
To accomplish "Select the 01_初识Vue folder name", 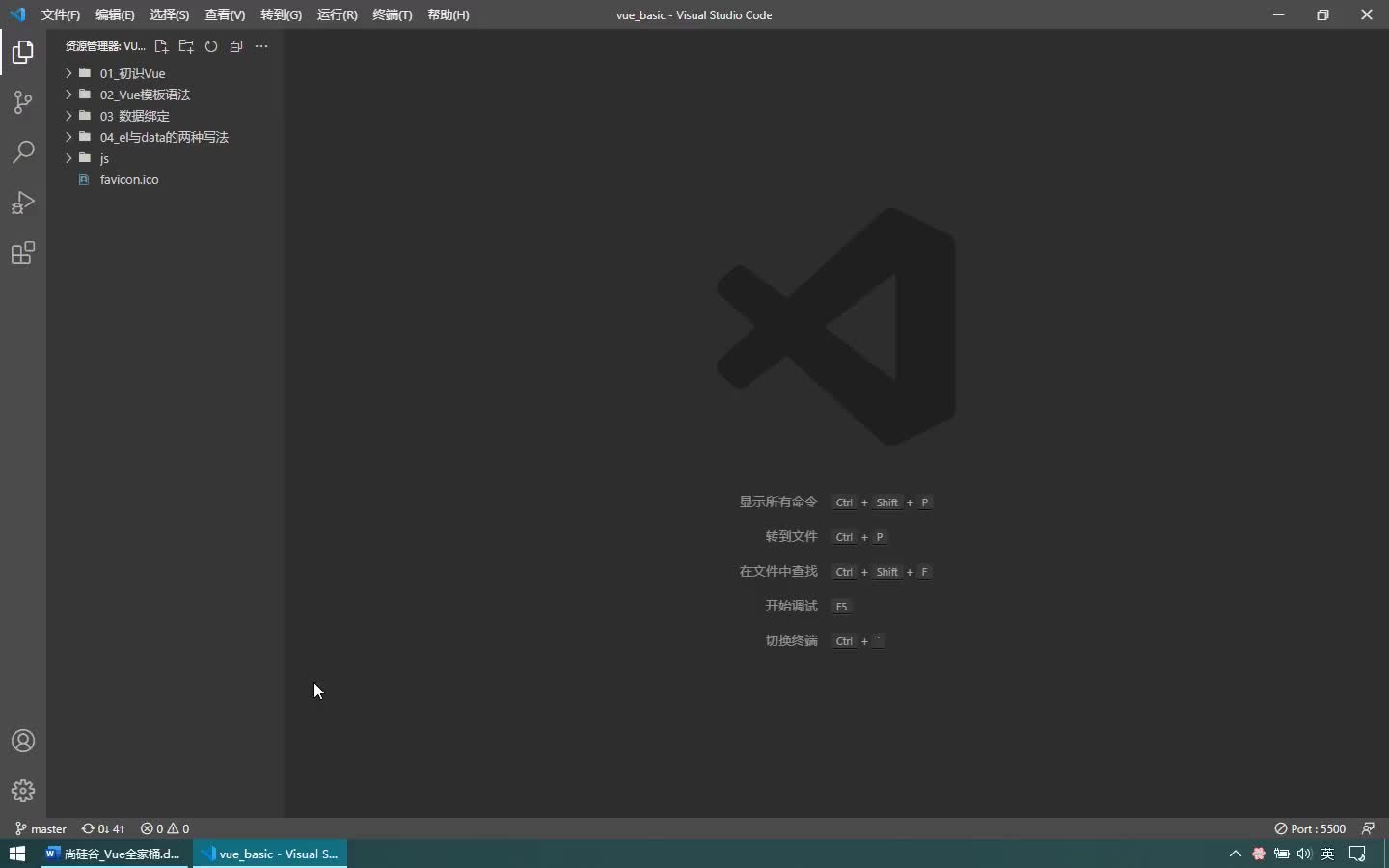I will click(x=132, y=73).
